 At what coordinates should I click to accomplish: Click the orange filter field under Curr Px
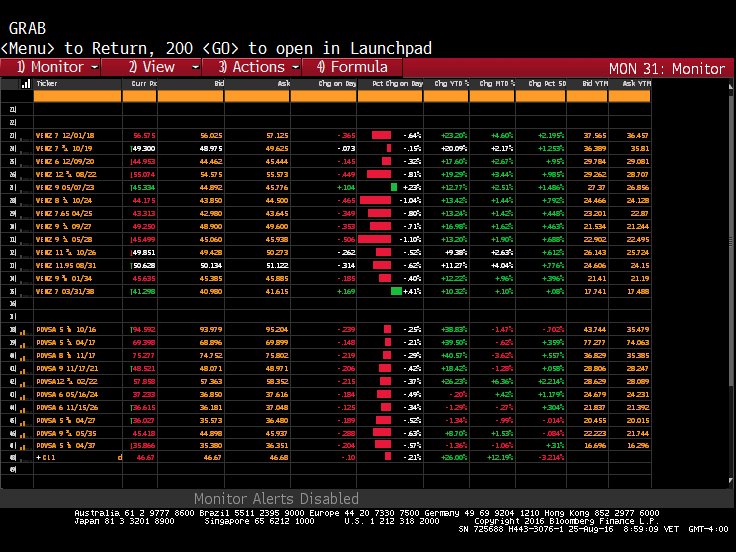click(139, 96)
